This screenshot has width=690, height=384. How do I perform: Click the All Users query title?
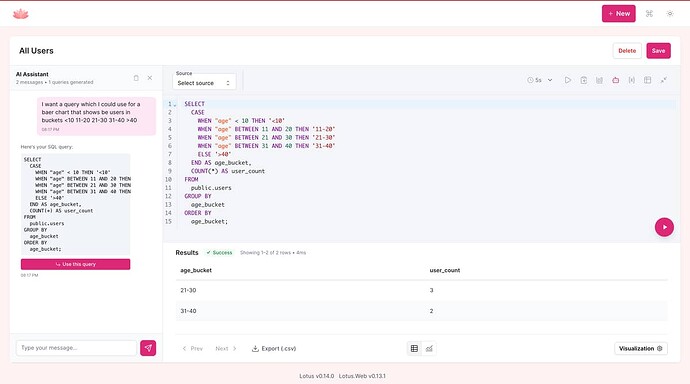click(36, 51)
